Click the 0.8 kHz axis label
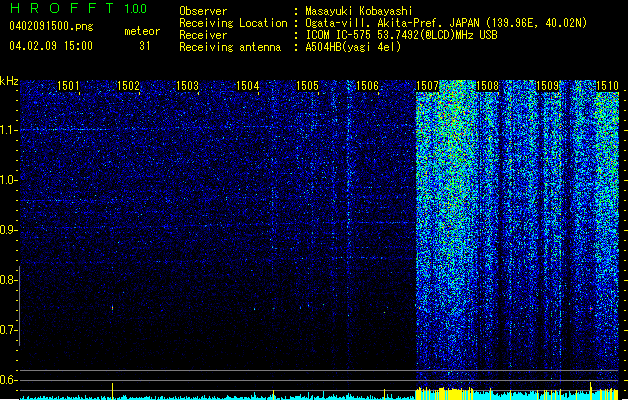The image size is (629, 400). point(8,280)
